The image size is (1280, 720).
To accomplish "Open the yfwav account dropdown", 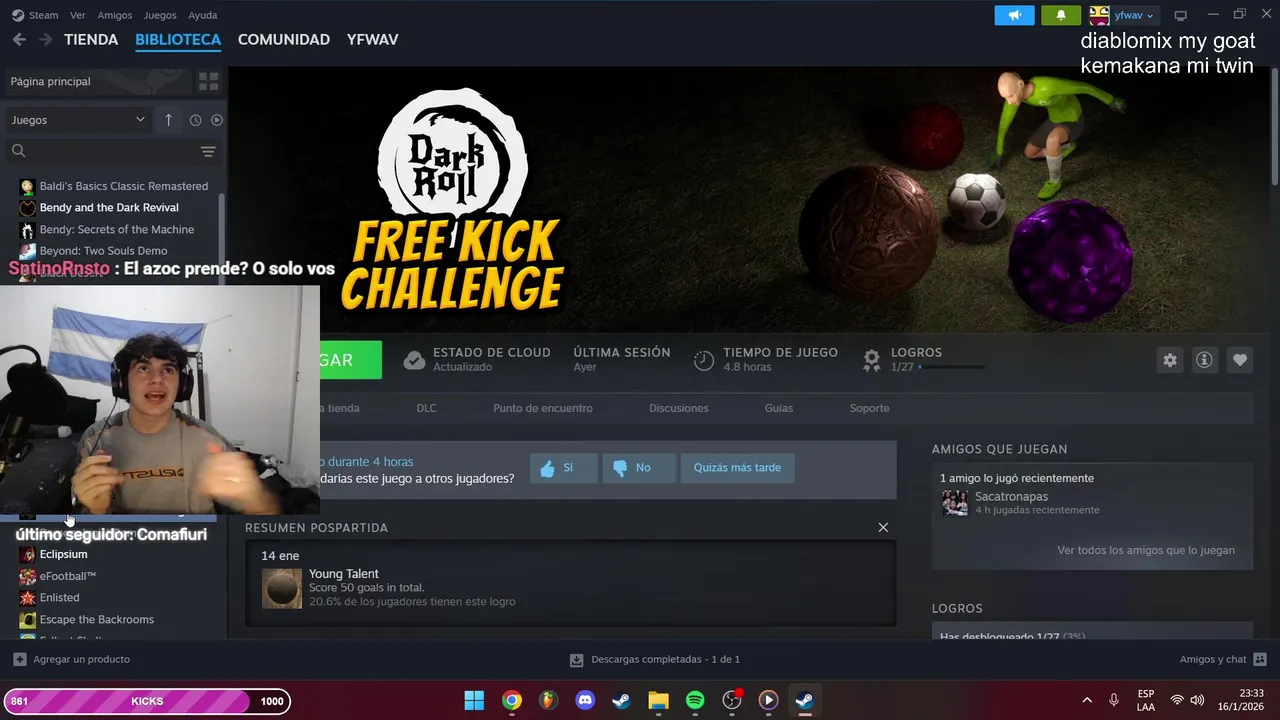I will 1133,15.
